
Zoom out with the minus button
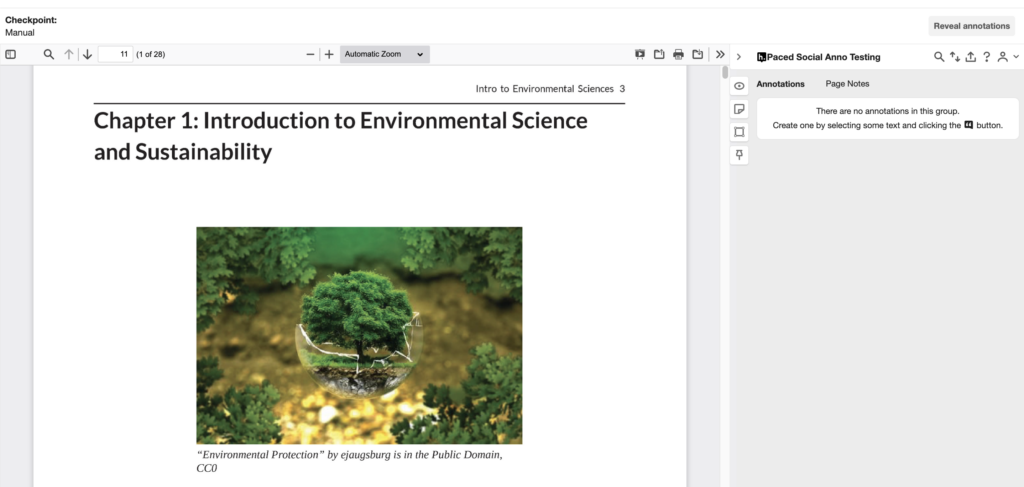[310, 55]
